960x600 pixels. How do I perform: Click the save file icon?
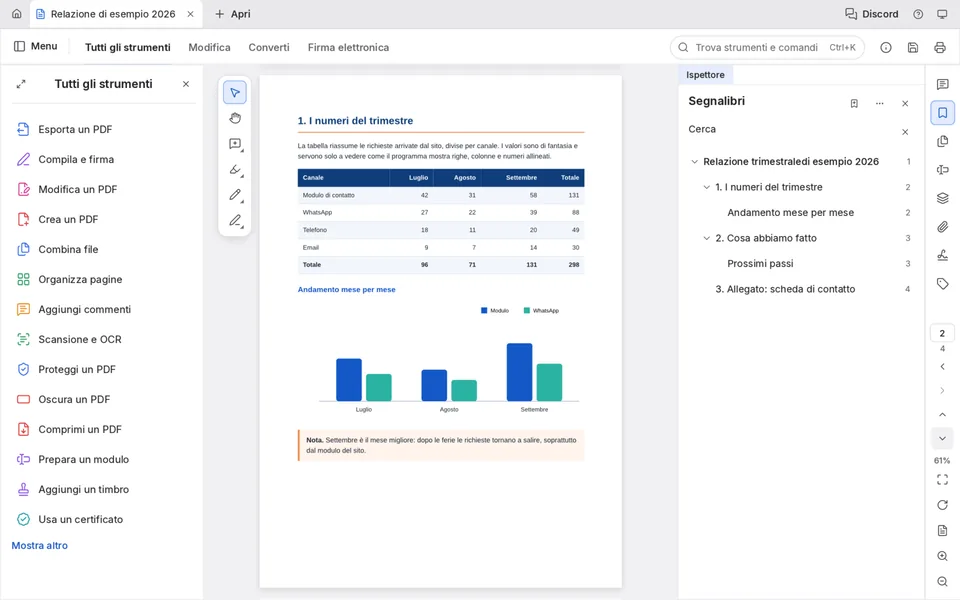[913, 47]
